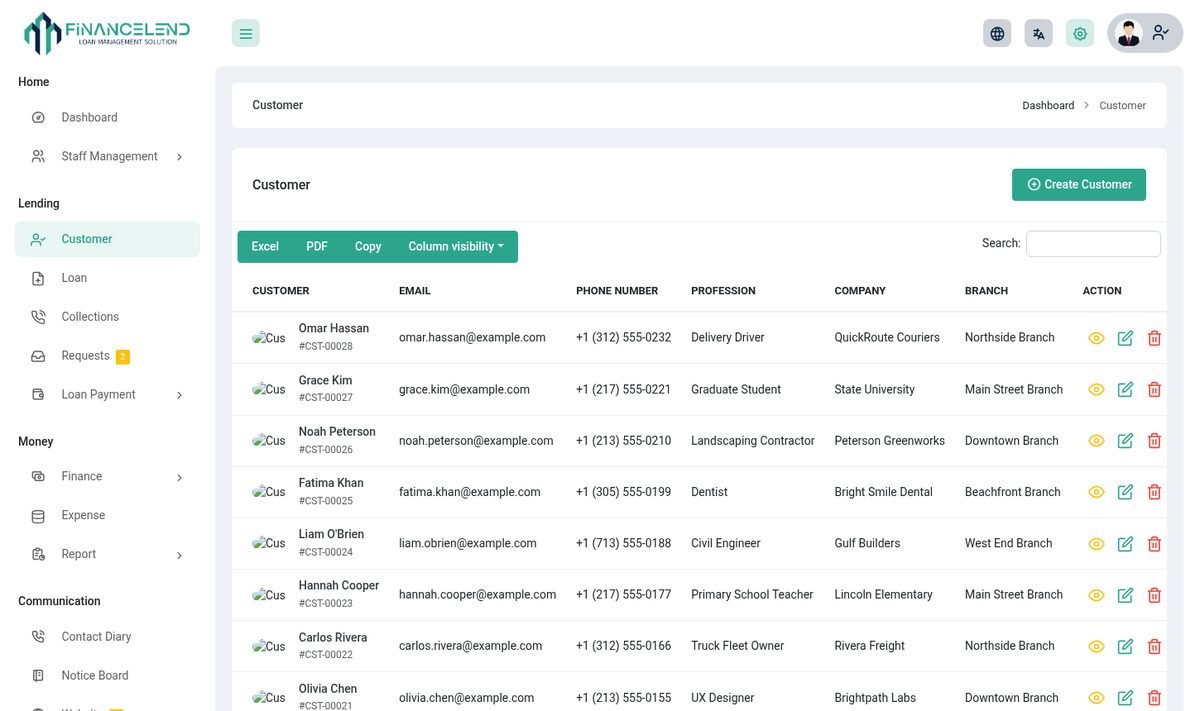Delete Omar Hassan's customer record
This screenshot has width=1200, height=711.
coord(1154,338)
